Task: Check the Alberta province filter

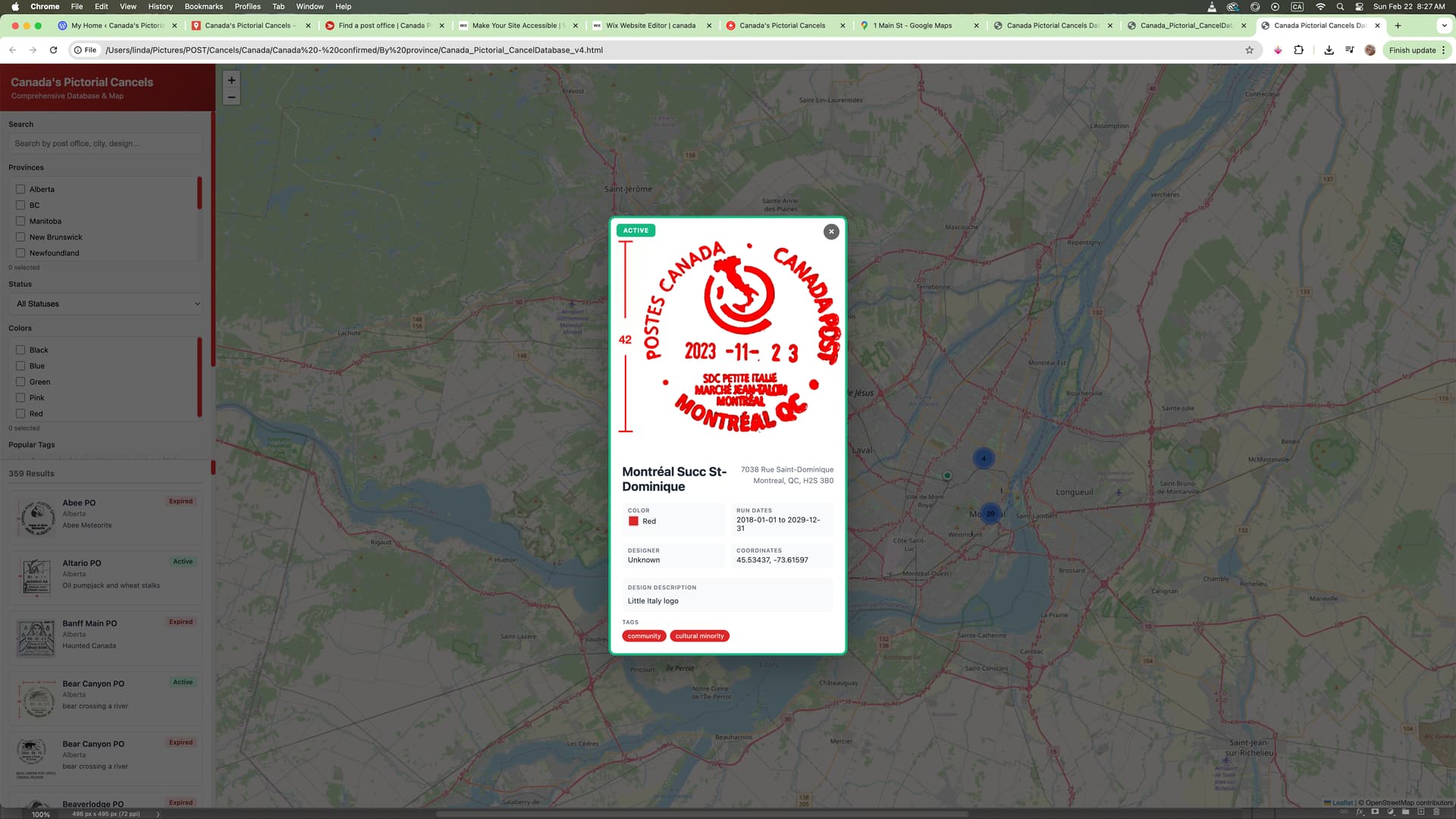Action: point(20,190)
